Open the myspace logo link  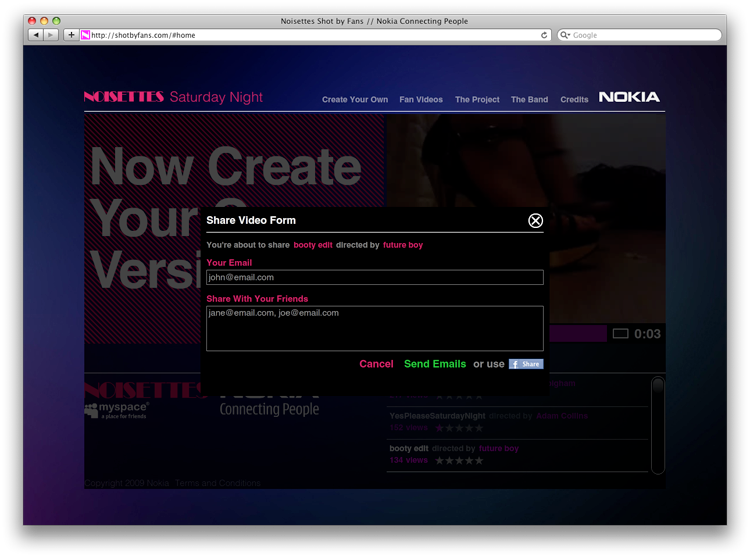pyautogui.click(x=117, y=410)
